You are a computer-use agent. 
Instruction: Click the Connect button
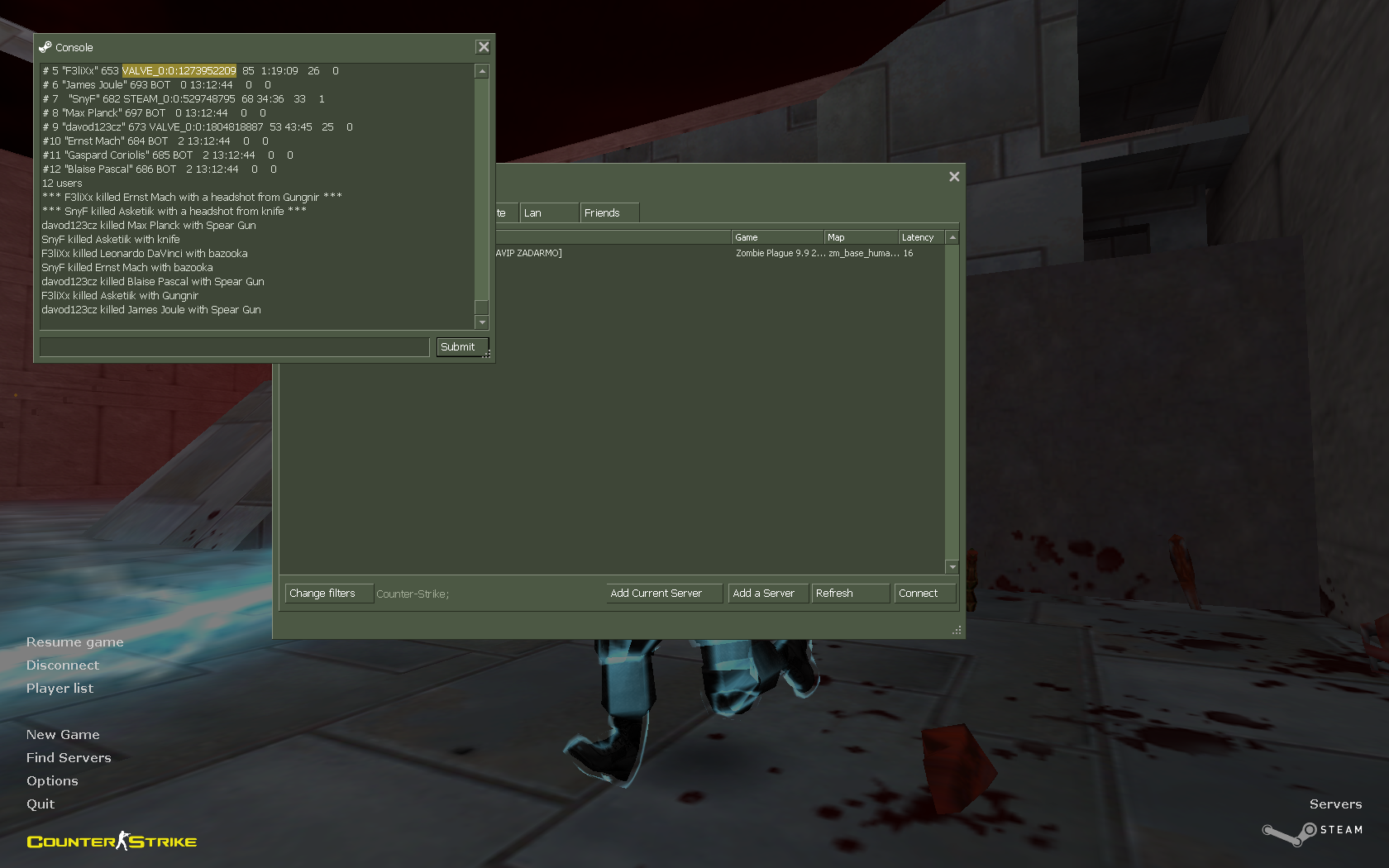point(924,594)
